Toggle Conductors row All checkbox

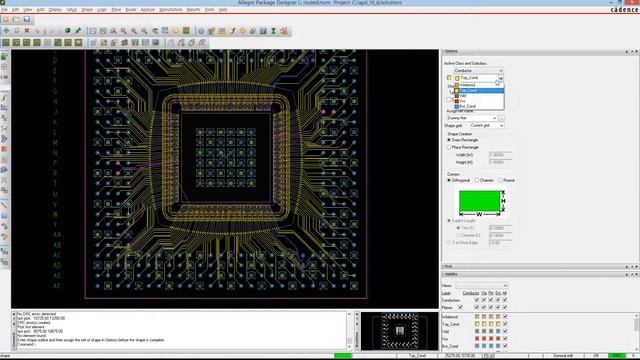[x=505, y=300]
